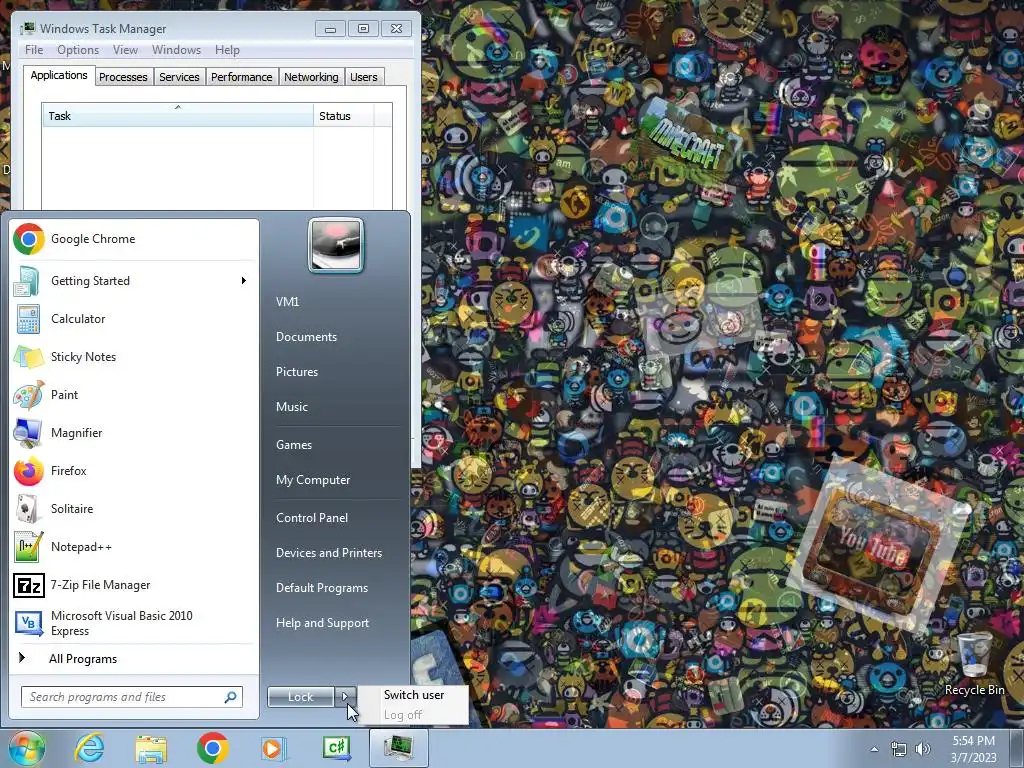Click the Search programs and files box

pos(132,697)
